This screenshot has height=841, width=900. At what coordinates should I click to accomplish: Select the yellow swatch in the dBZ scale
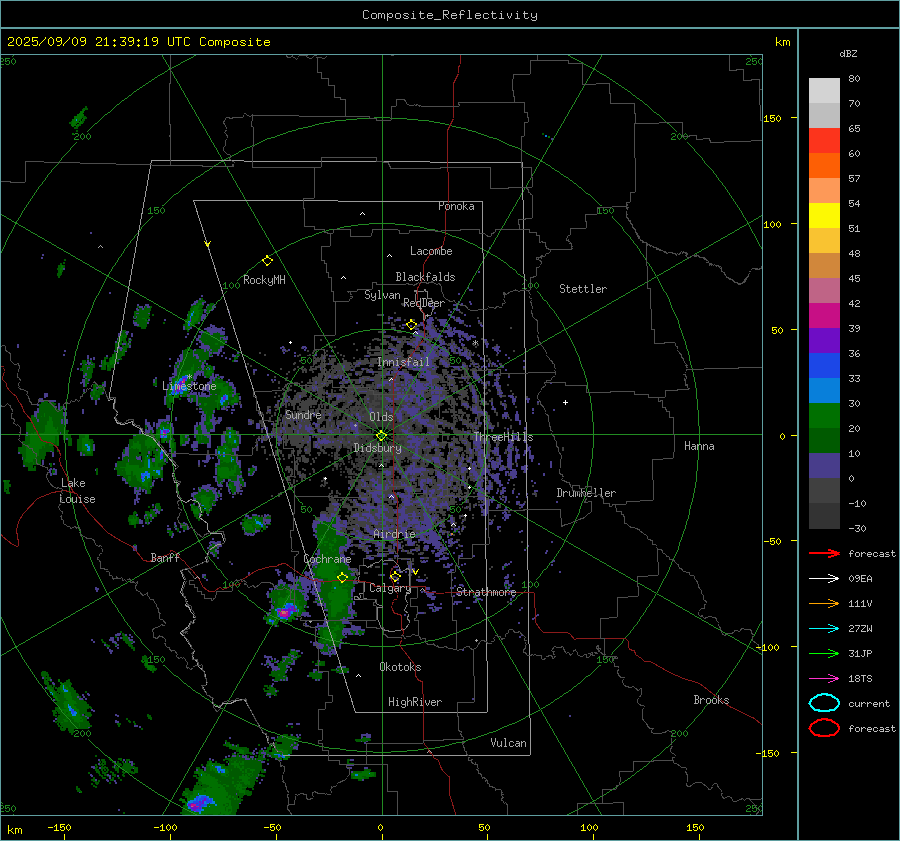pyautogui.click(x=824, y=215)
